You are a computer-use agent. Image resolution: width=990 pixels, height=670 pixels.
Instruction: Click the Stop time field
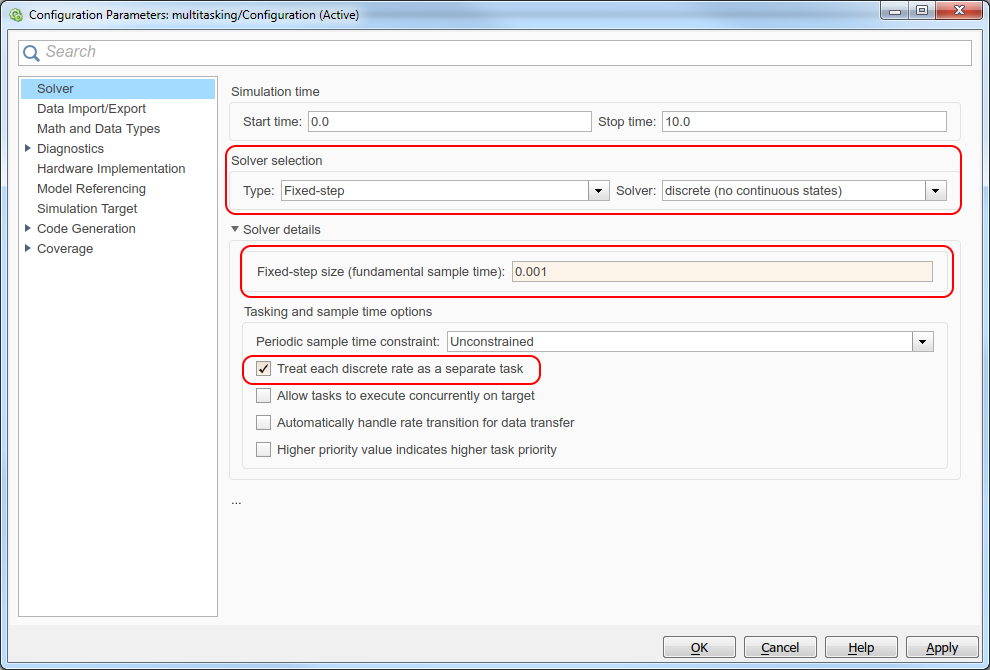(x=804, y=121)
